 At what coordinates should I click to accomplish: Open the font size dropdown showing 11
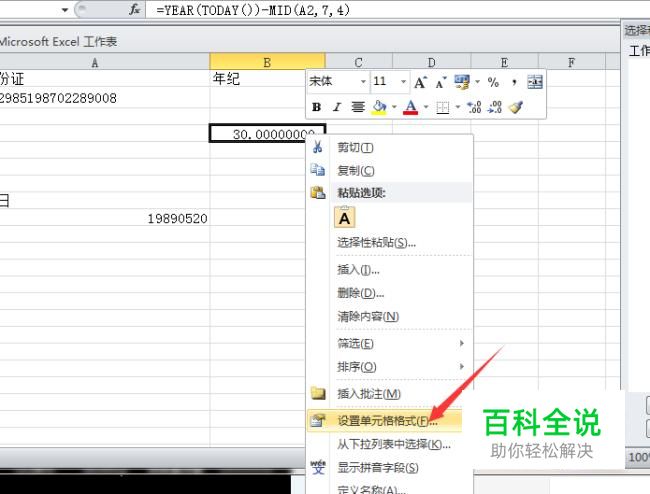pos(403,82)
